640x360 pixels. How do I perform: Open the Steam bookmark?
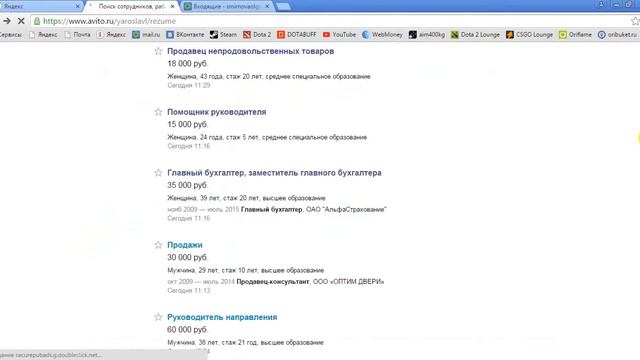223,35
